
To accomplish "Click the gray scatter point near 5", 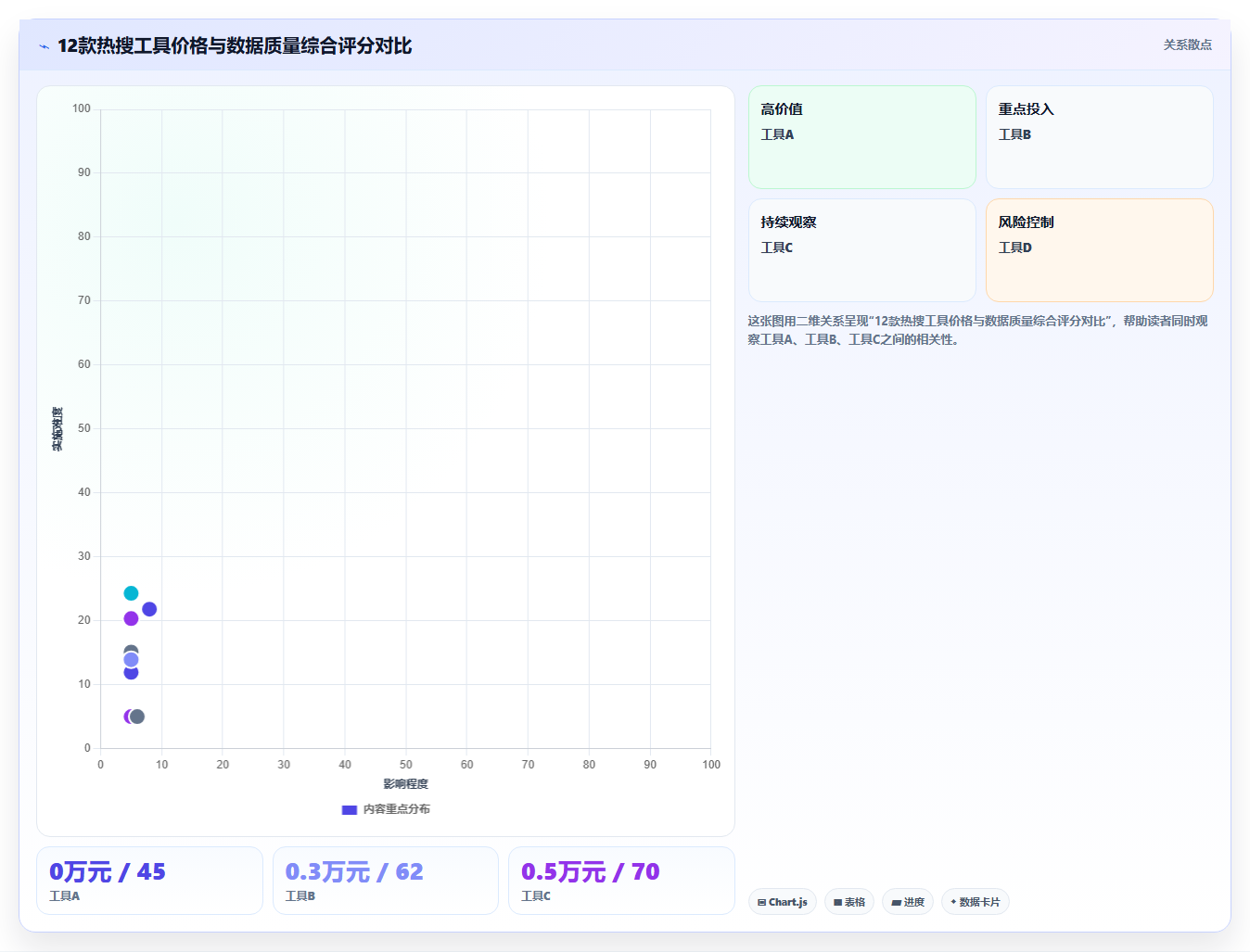I will (x=137, y=717).
